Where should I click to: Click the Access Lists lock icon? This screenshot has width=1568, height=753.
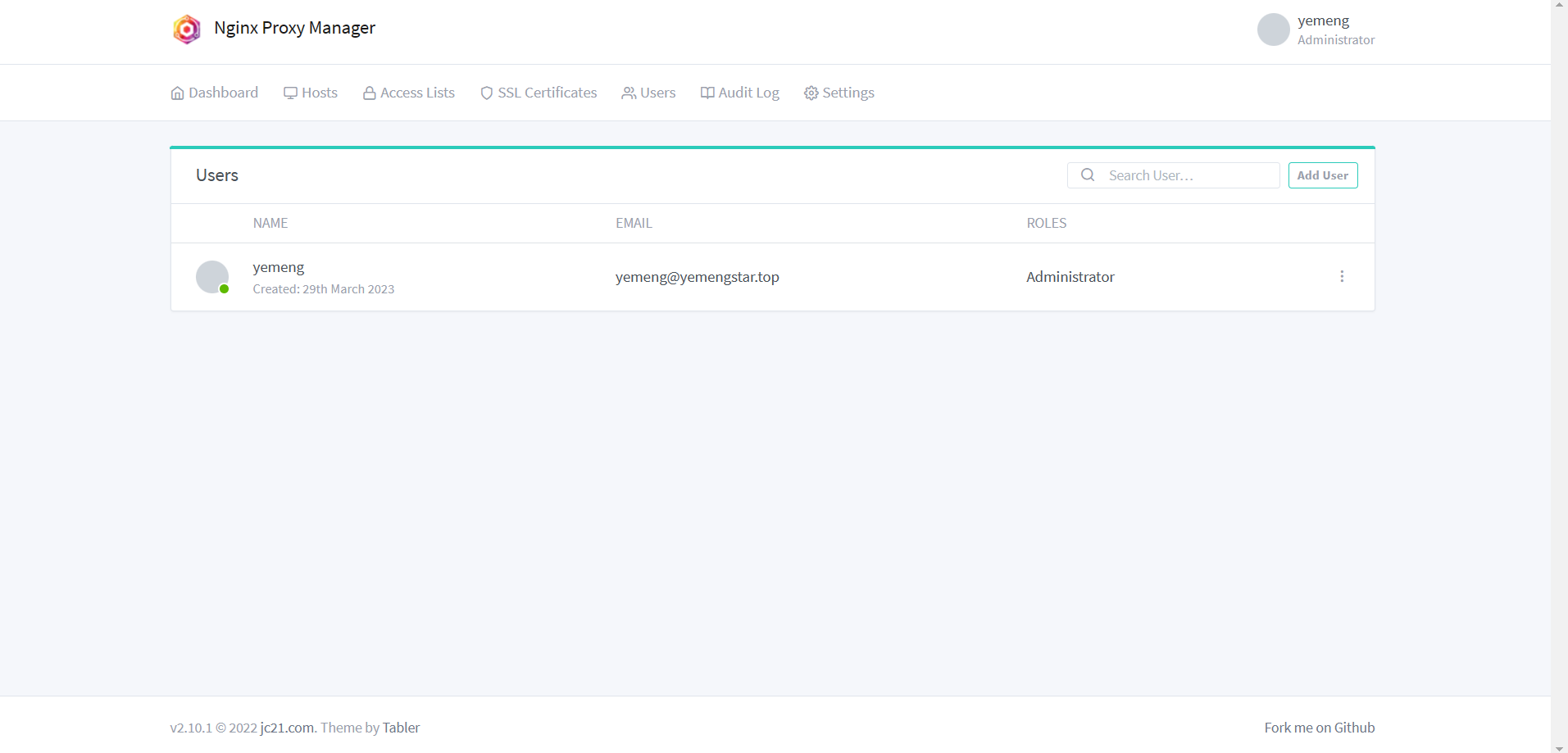coord(370,93)
